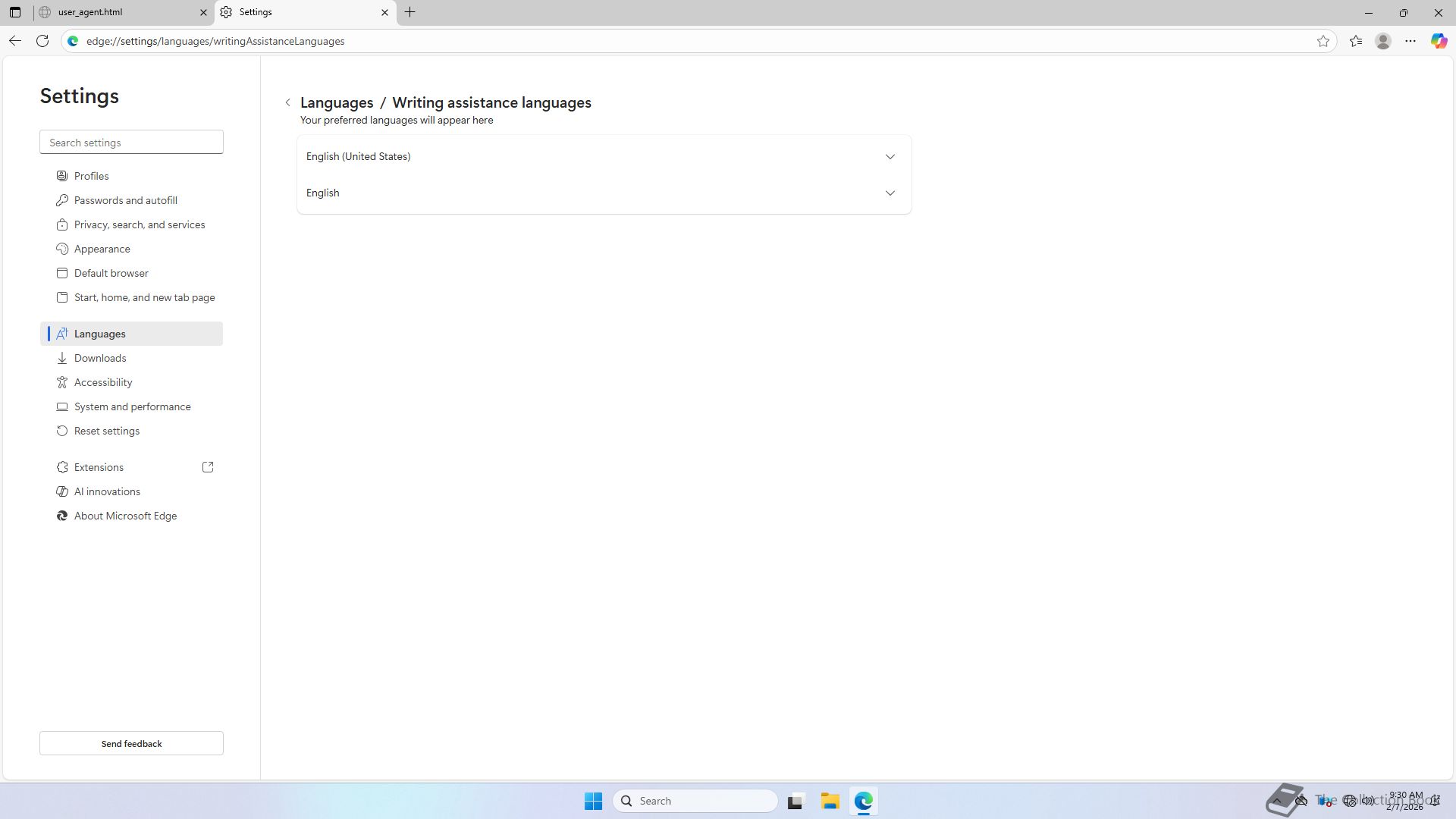This screenshot has width=1456, height=819.
Task: Click the Send feedback button
Action: [131, 743]
